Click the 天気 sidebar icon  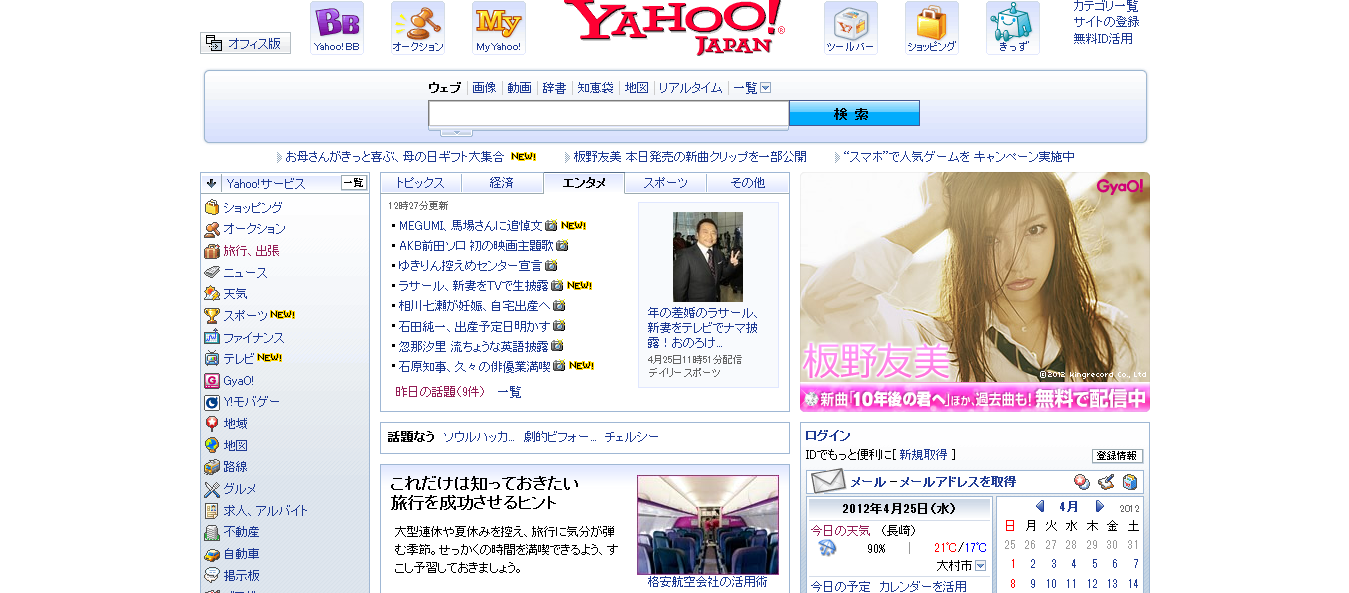212,294
